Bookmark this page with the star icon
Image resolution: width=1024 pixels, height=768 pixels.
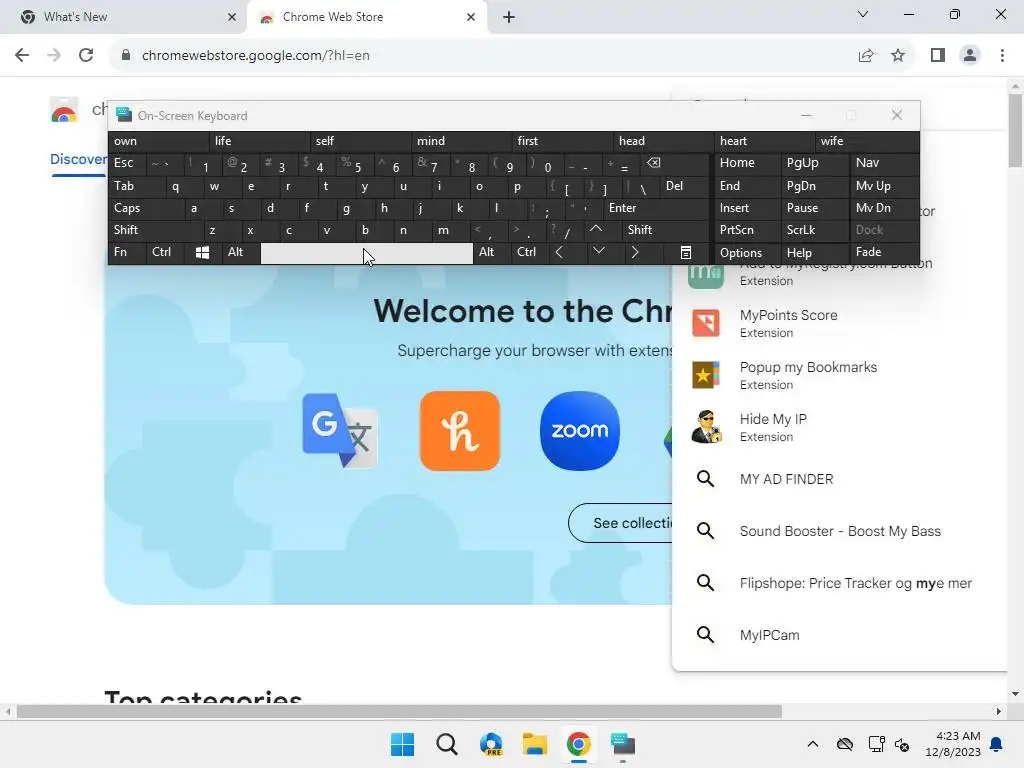pyautogui.click(x=898, y=56)
